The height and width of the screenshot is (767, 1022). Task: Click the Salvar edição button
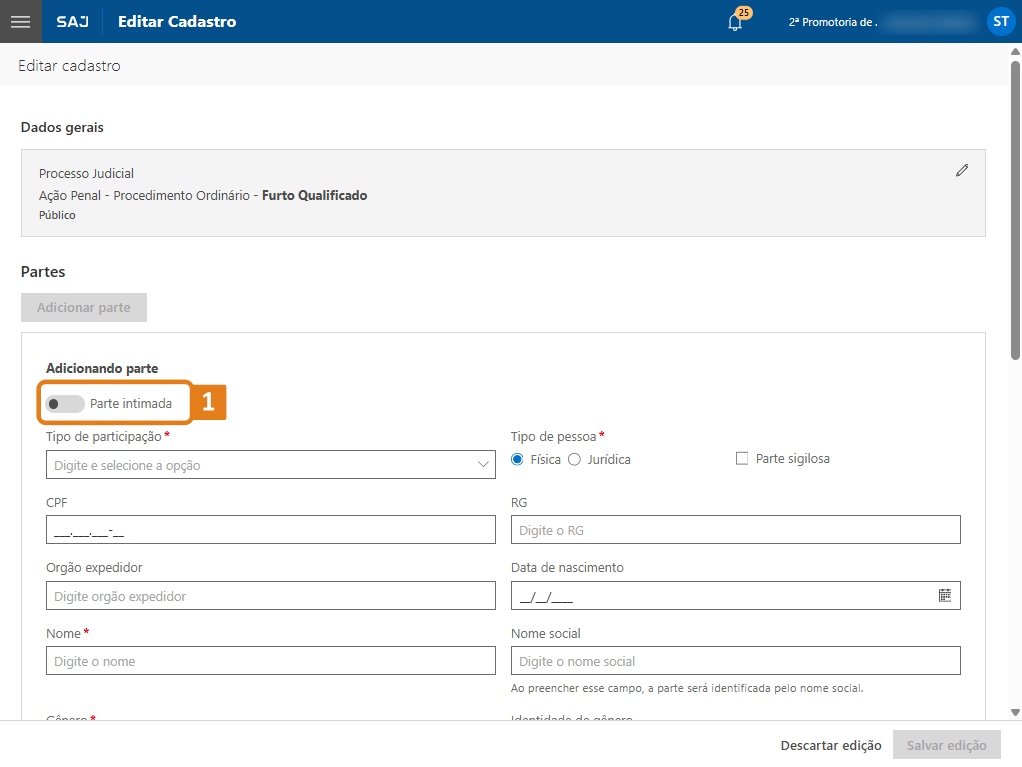(946, 745)
